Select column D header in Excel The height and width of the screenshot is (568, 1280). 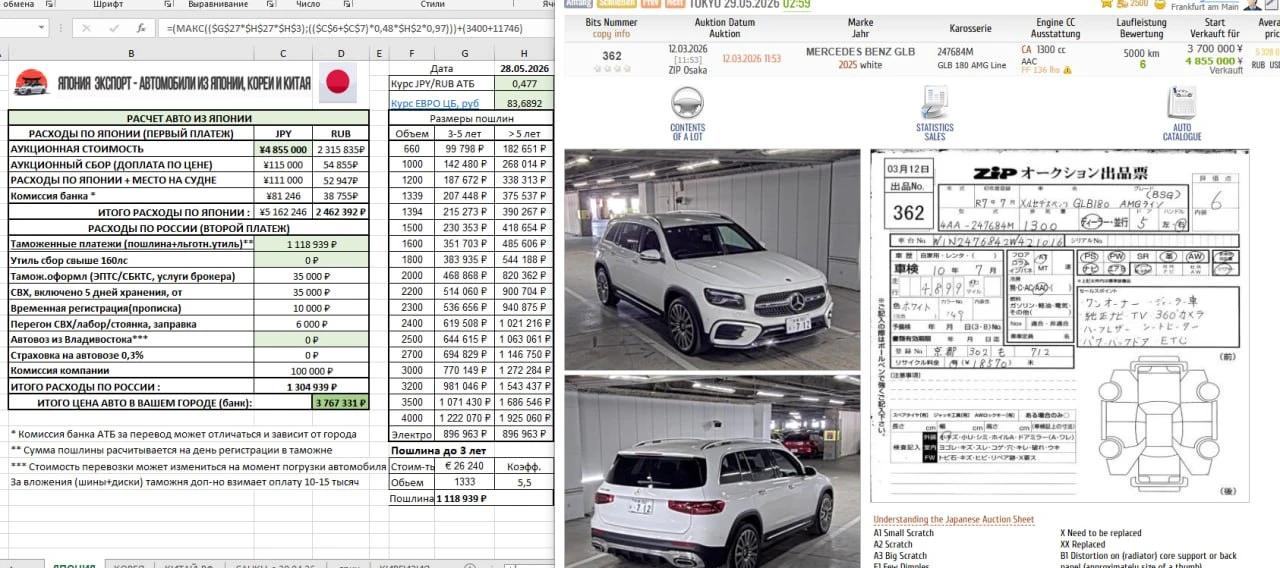341,52
